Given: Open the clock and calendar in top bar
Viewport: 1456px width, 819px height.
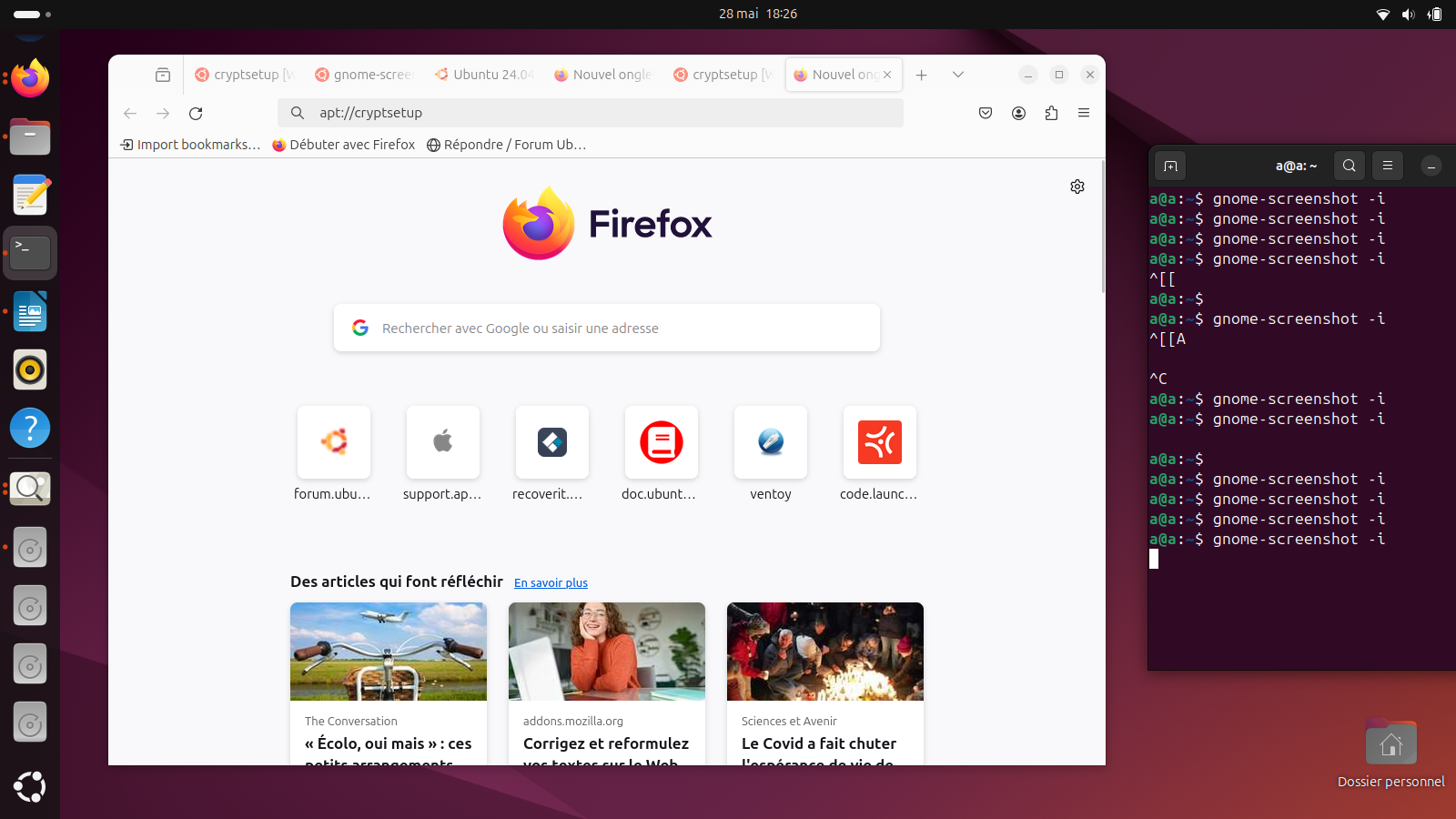Looking at the screenshot, I should point(758,14).
